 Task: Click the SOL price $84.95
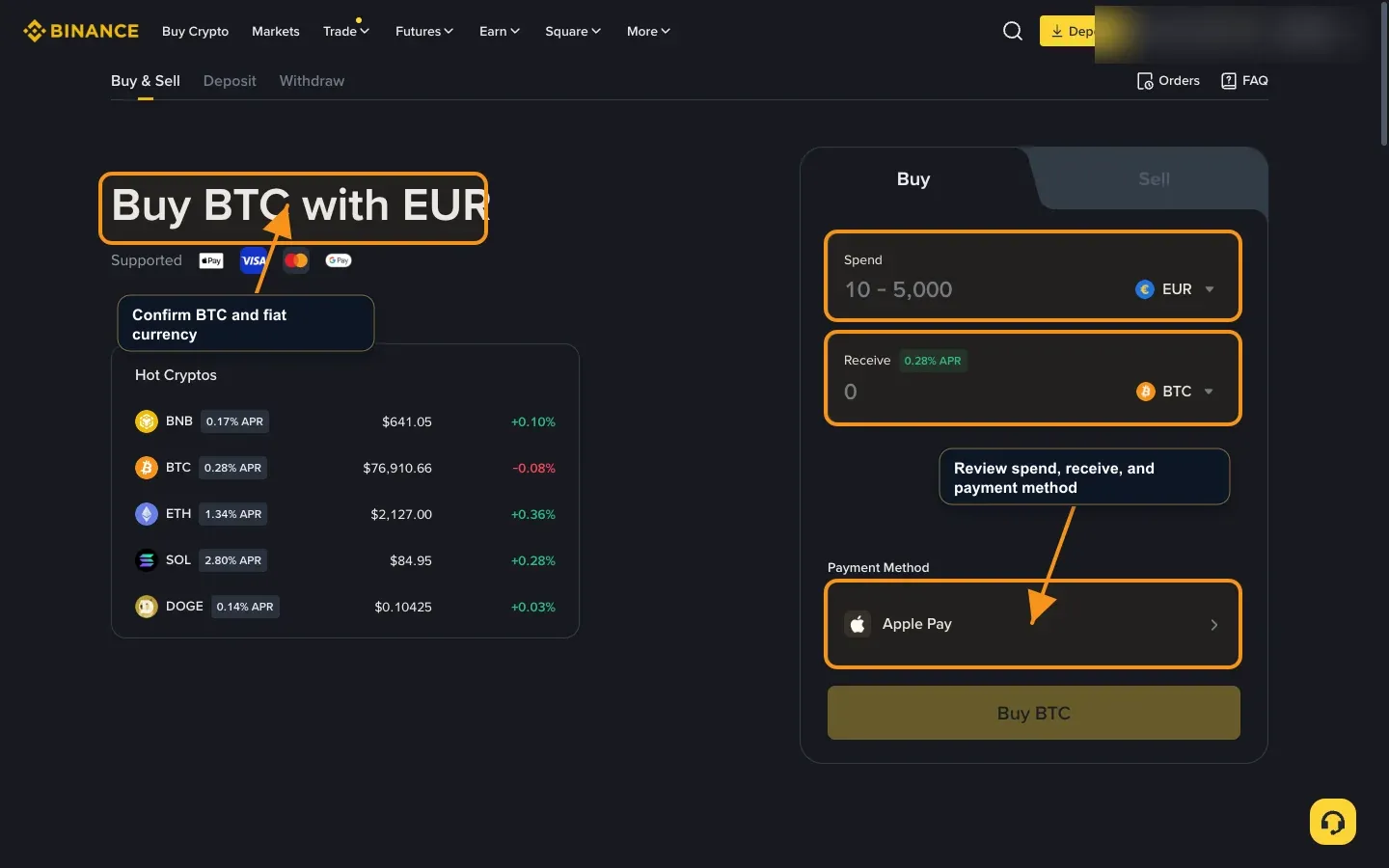click(411, 560)
